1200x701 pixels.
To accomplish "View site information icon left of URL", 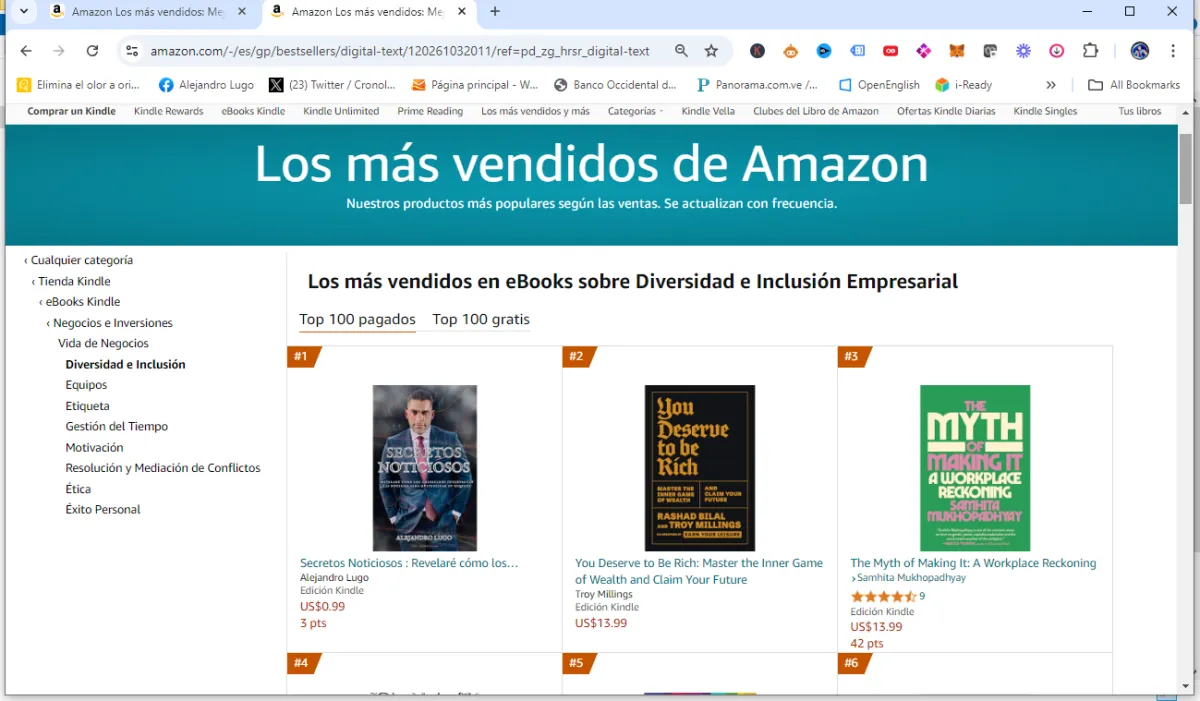I will 131,51.
